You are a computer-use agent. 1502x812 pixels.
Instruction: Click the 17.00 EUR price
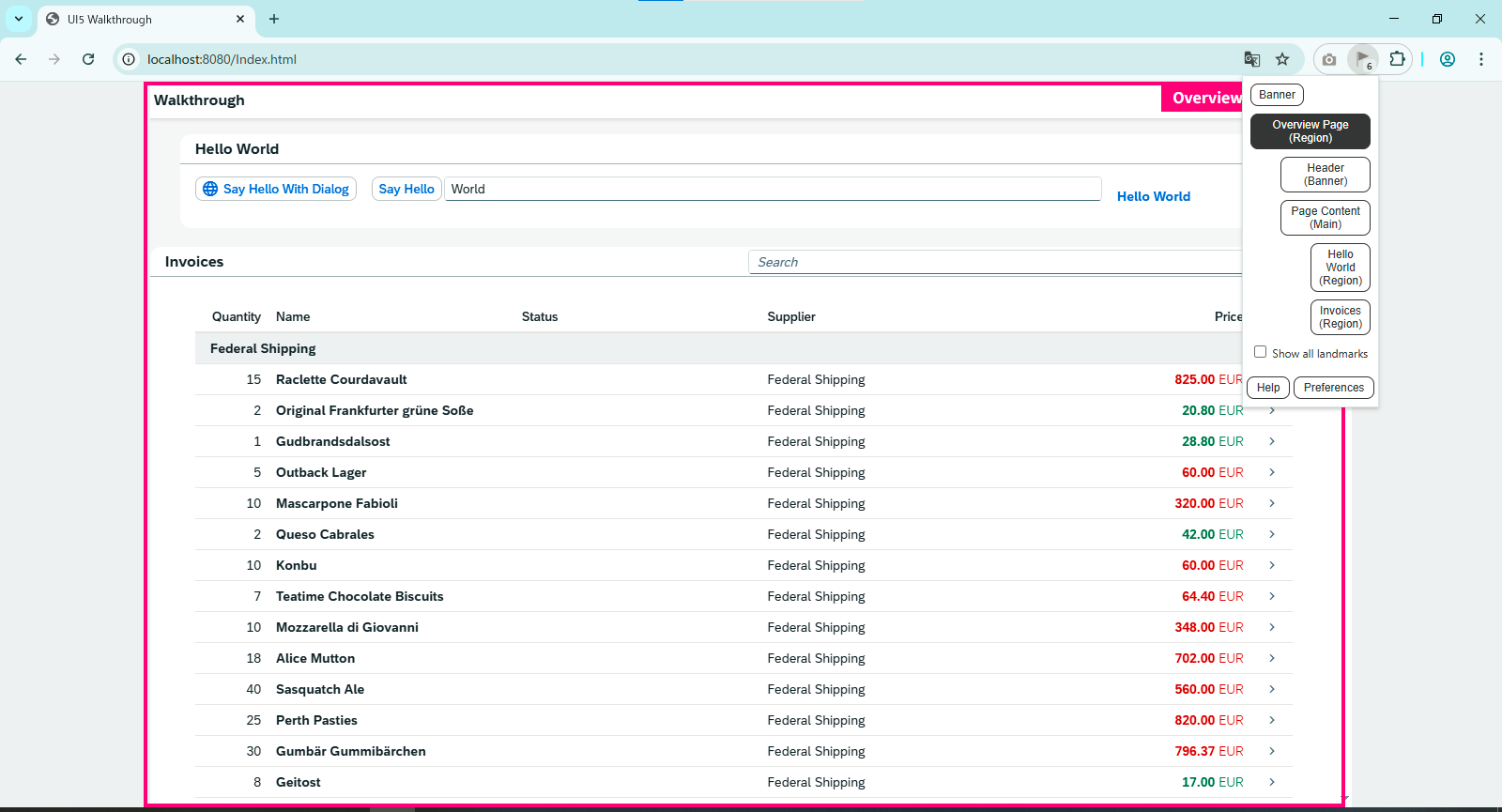[x=1213, y=782]
